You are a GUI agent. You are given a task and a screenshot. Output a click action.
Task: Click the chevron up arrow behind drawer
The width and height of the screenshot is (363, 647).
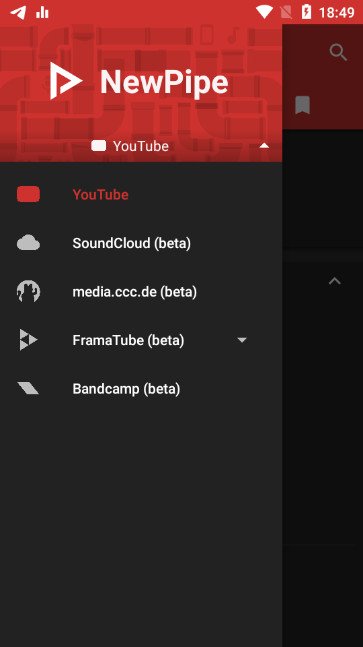coord(335,281)
